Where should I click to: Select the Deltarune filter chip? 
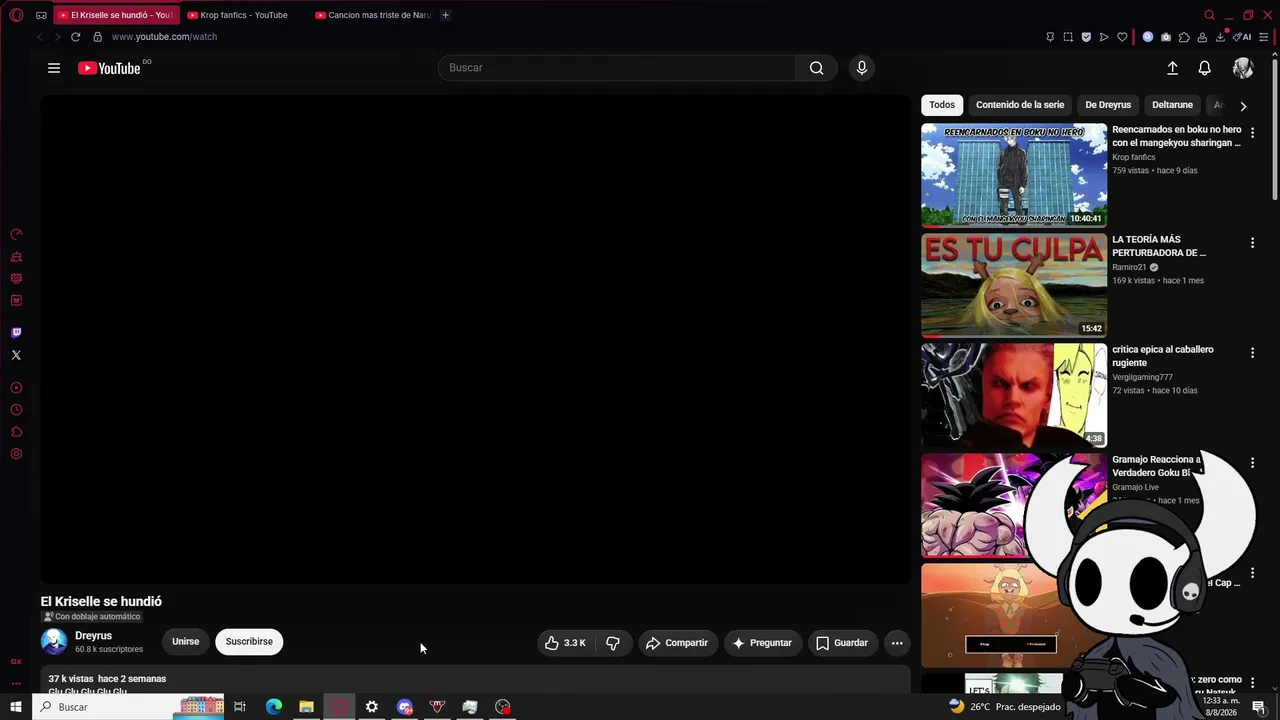click(x=1172, y=105)
